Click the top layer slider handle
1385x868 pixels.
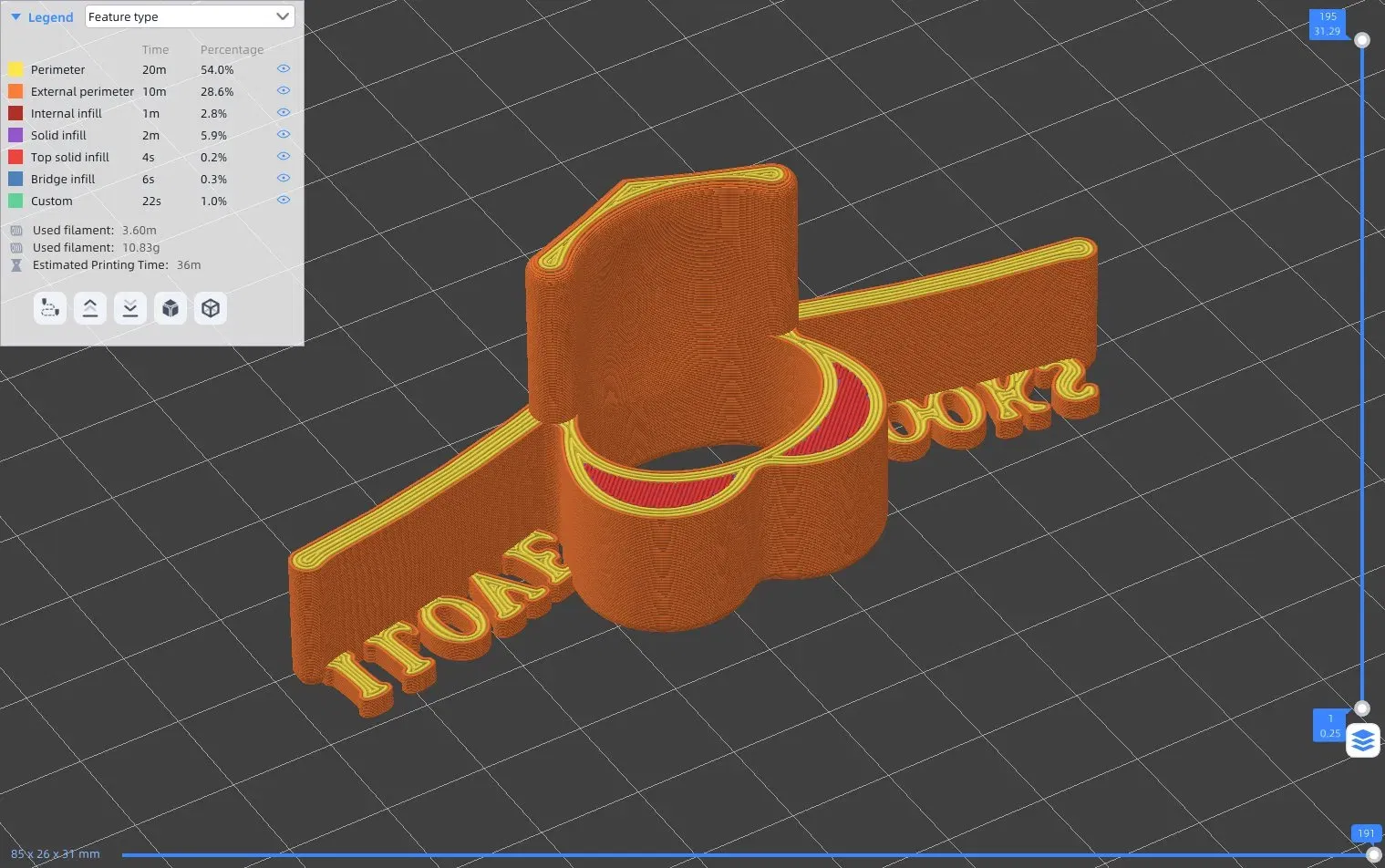[1362, 40]
